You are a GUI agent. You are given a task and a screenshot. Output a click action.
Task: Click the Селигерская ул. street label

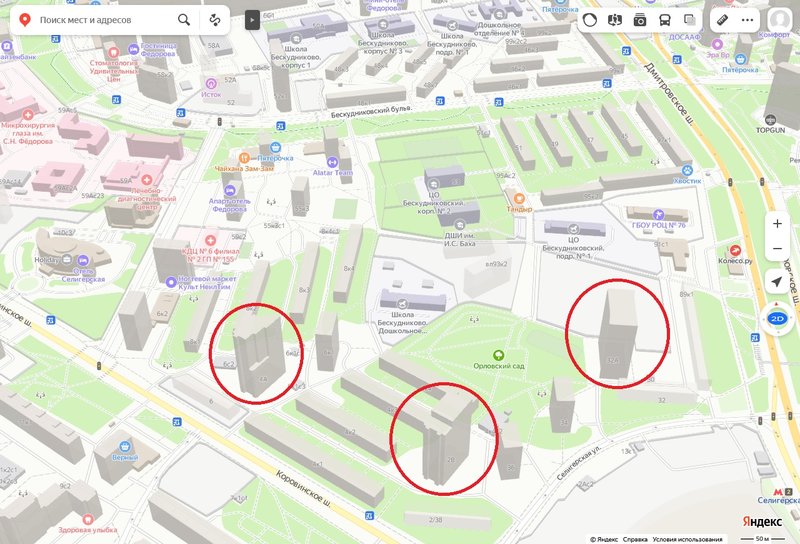[579, 462]
